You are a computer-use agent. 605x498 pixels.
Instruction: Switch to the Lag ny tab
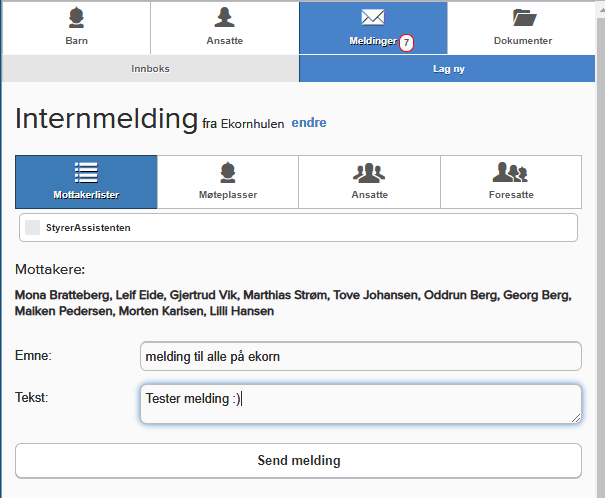tap(447, 69)
